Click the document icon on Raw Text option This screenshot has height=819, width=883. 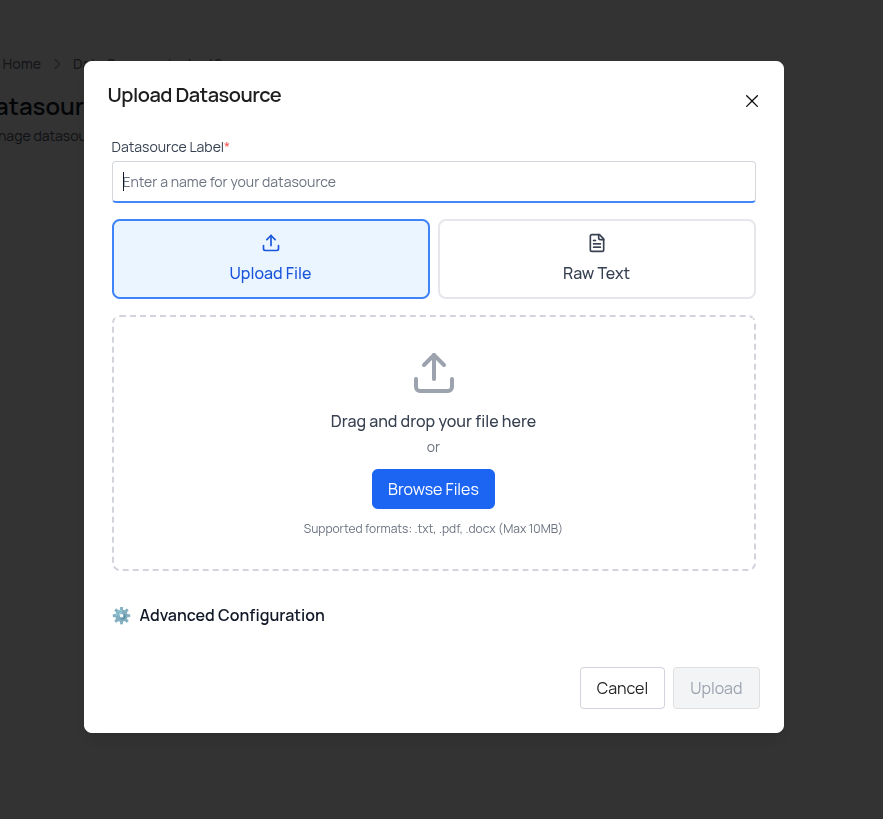[x=596, y=242]
